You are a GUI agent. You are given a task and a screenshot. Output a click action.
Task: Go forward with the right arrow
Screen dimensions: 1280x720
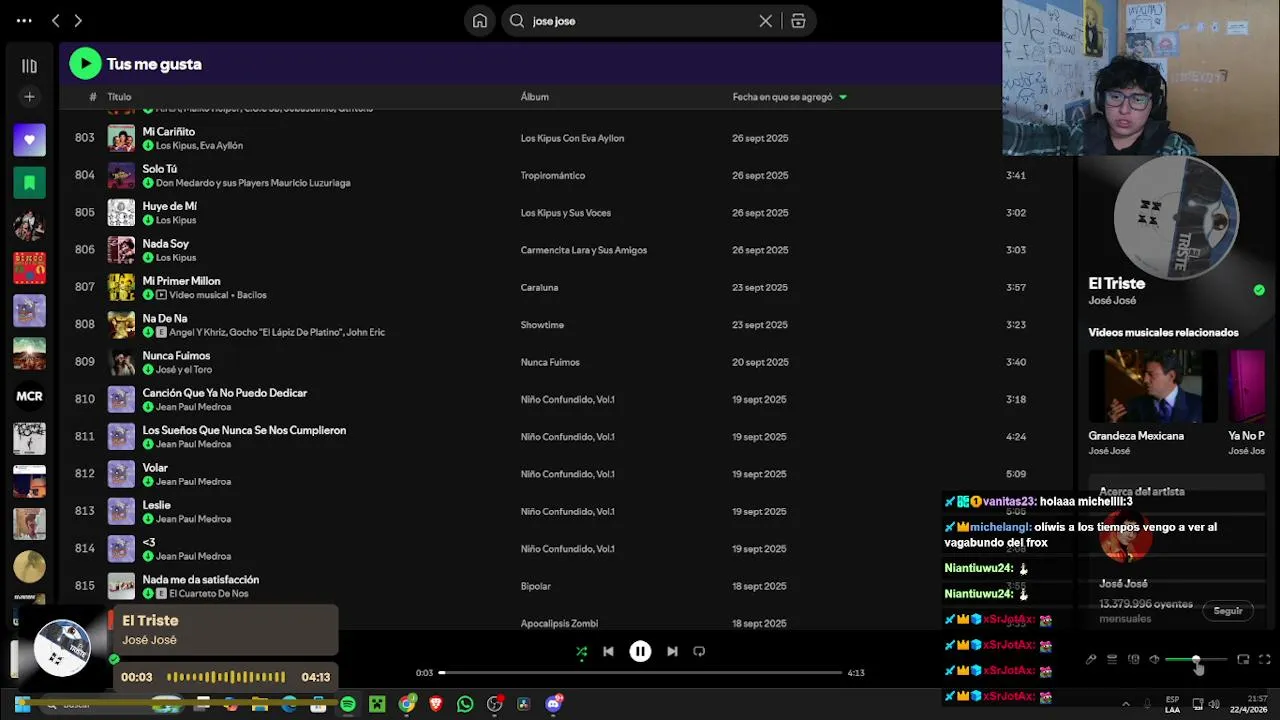pos(78,20)
